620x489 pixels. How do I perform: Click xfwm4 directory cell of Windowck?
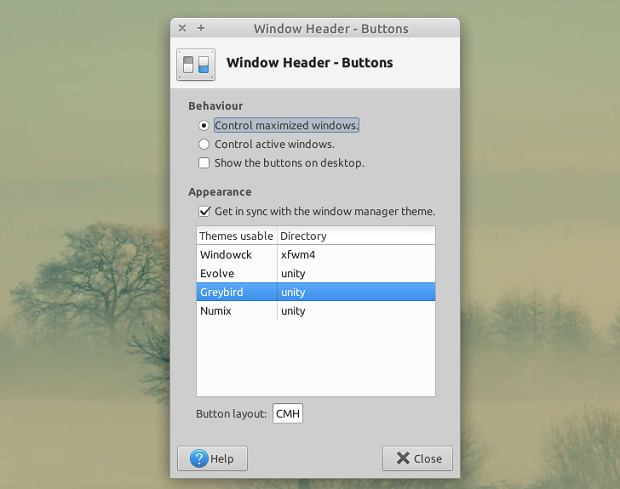pyautogui.click(x=298, y=255)
